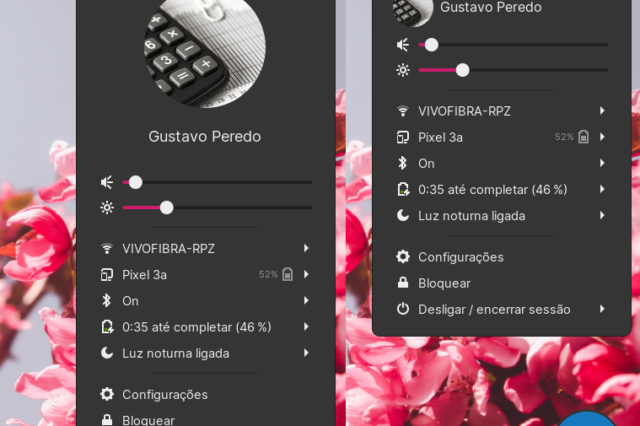Open Configurações in the left panel

tap(165, 395)
